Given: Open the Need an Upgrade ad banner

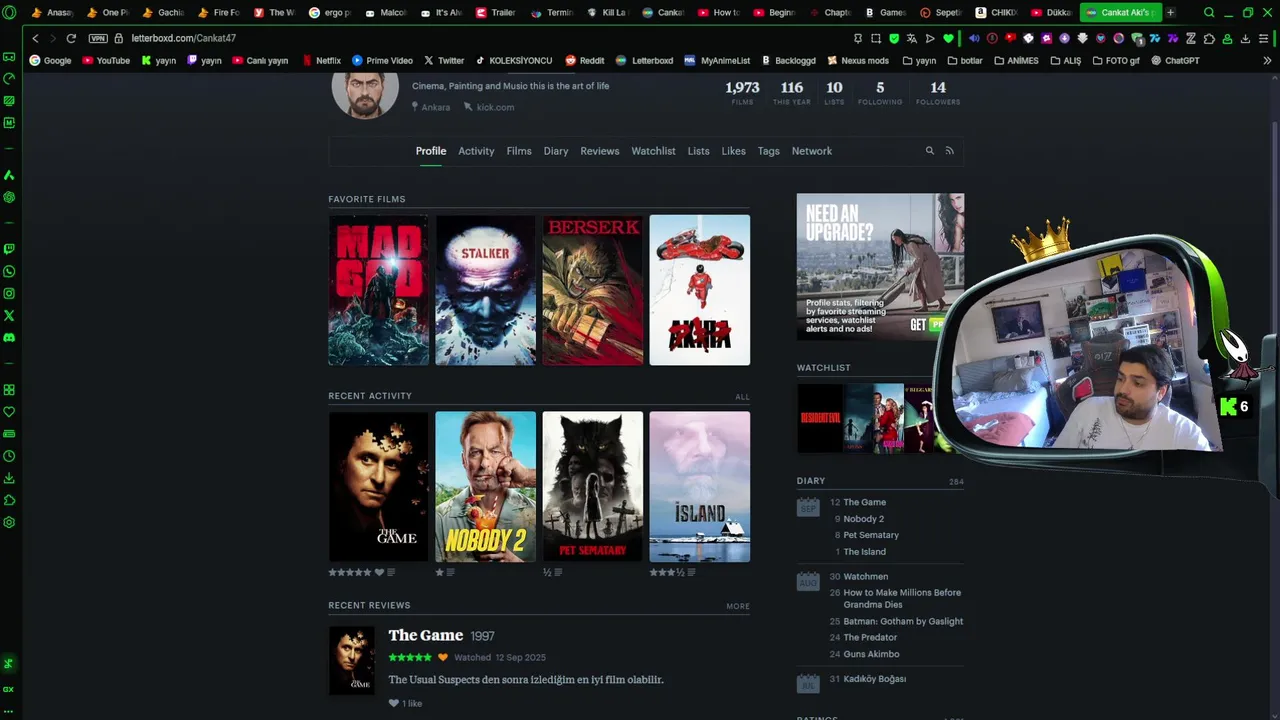Looking at the screenshot, I should click(880, 266).
